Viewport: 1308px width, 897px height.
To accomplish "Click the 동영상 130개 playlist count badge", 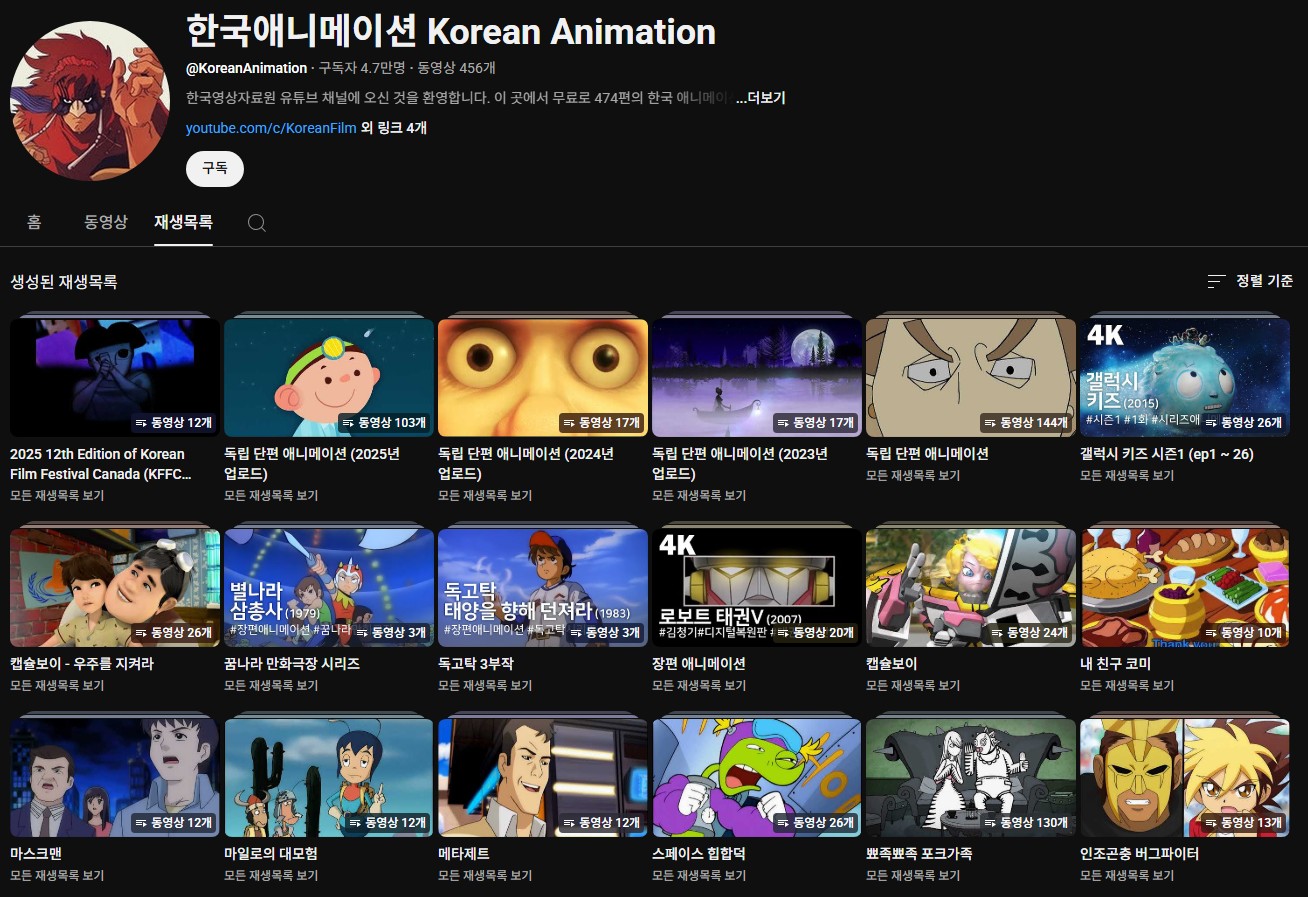I will click(x=1026, y=823).
